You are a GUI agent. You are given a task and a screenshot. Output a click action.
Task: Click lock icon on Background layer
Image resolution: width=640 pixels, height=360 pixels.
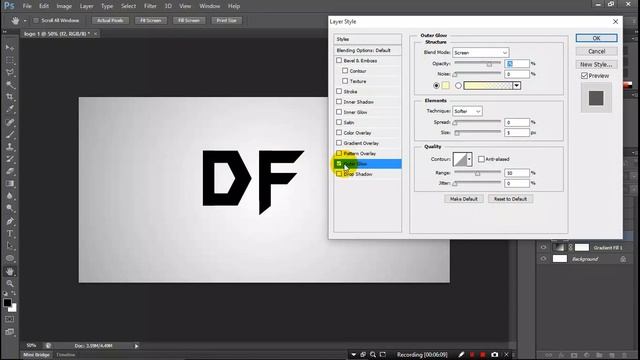click(x=623, y=259)
